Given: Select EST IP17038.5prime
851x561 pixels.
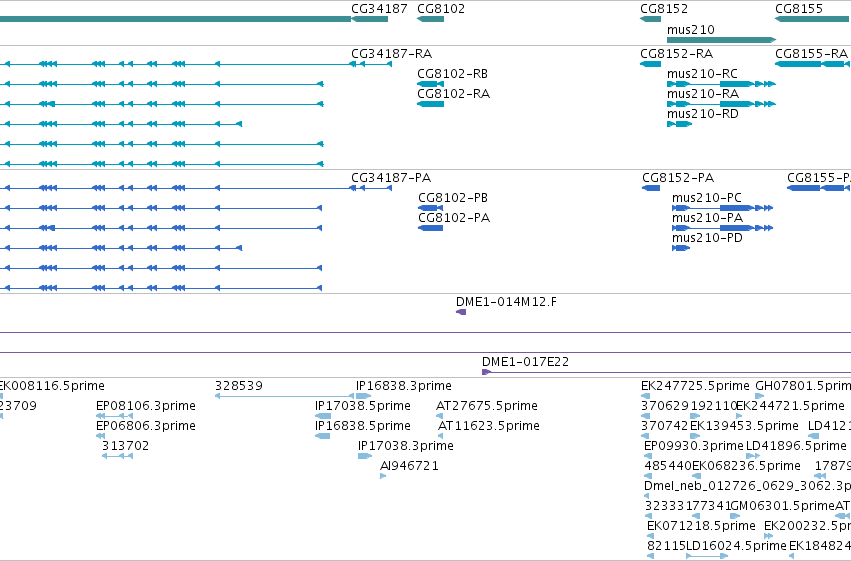Looking at the screenshot, I should [x=323, y=416].
